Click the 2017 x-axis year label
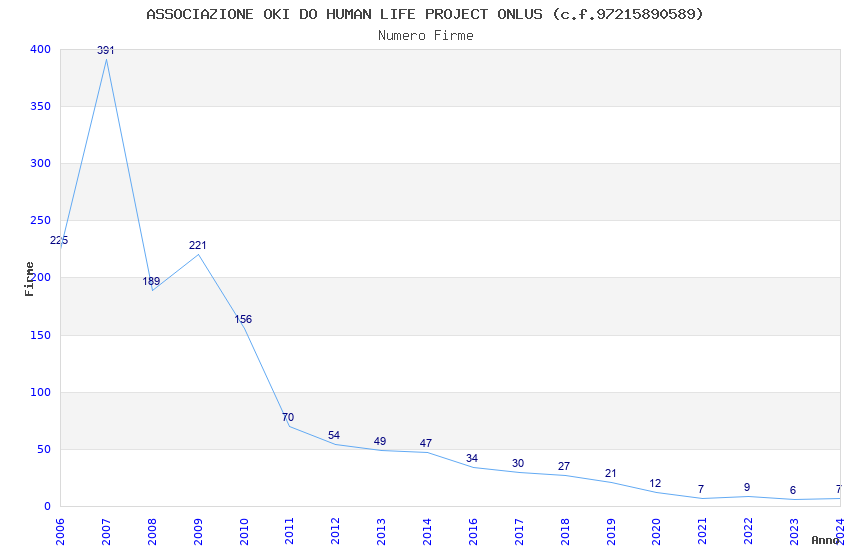Screen dimensions: 850x550 pyautogui.click(x=519, y=531)
